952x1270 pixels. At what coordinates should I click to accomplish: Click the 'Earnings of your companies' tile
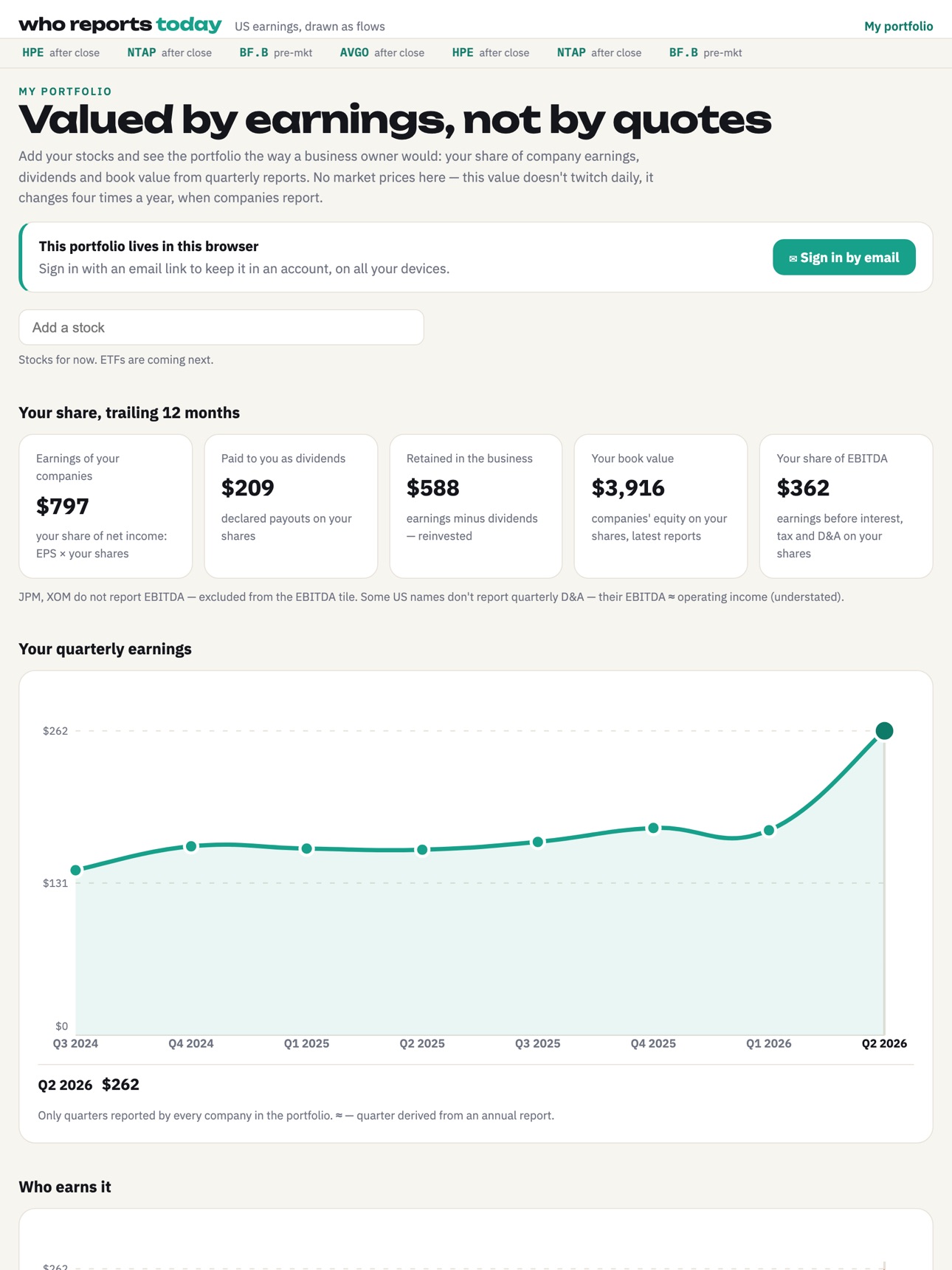[x=106, y=506]
